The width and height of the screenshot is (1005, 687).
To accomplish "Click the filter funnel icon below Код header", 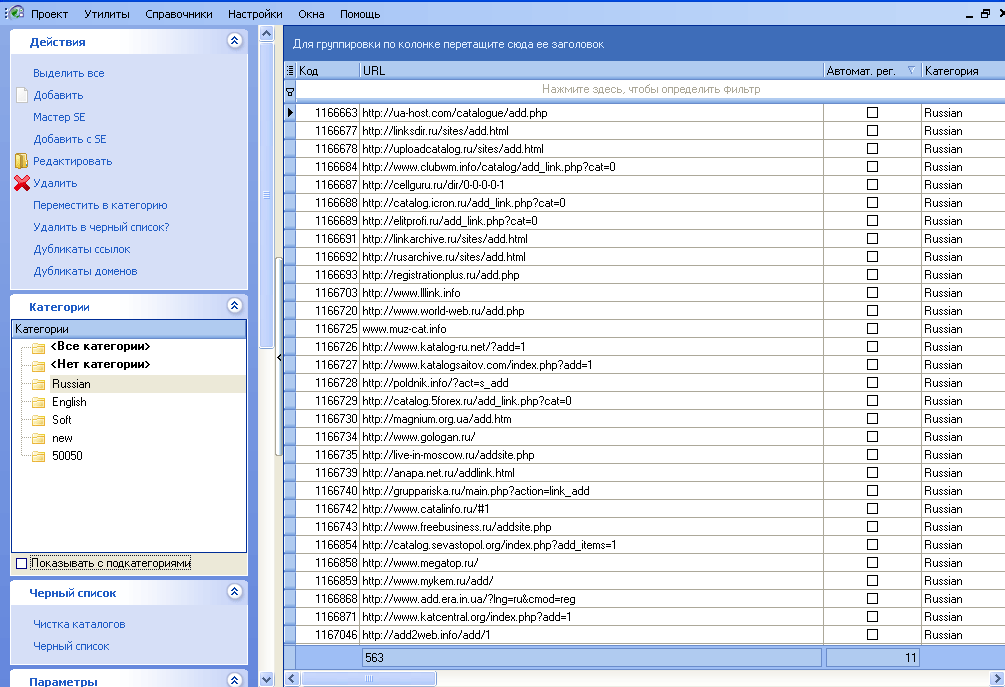I will [x=289, y=91].
